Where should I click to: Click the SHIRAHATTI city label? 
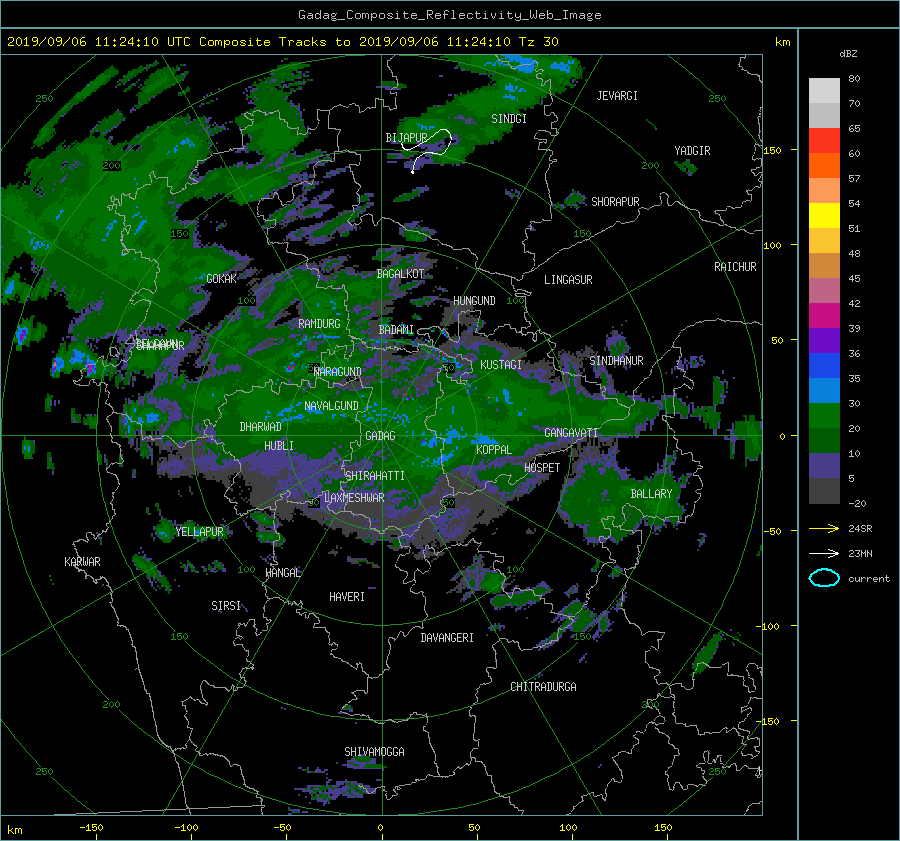click(x=375, y=476)
